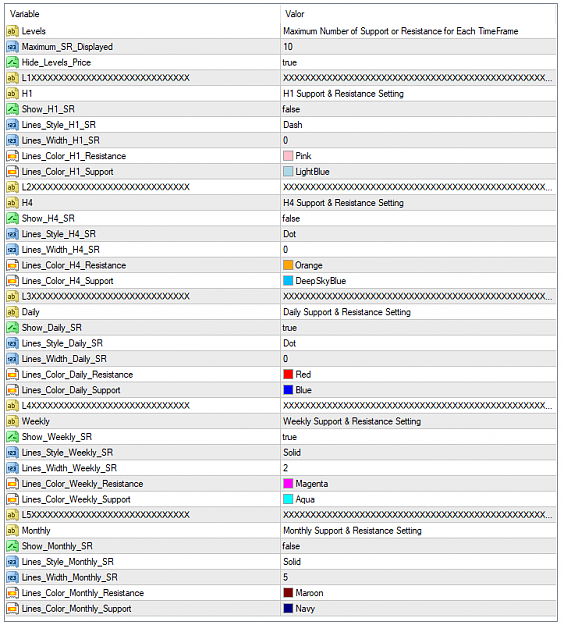
Task: Select the Monthly Support & Resistance Setting text
Action: [x=352, y=531]
